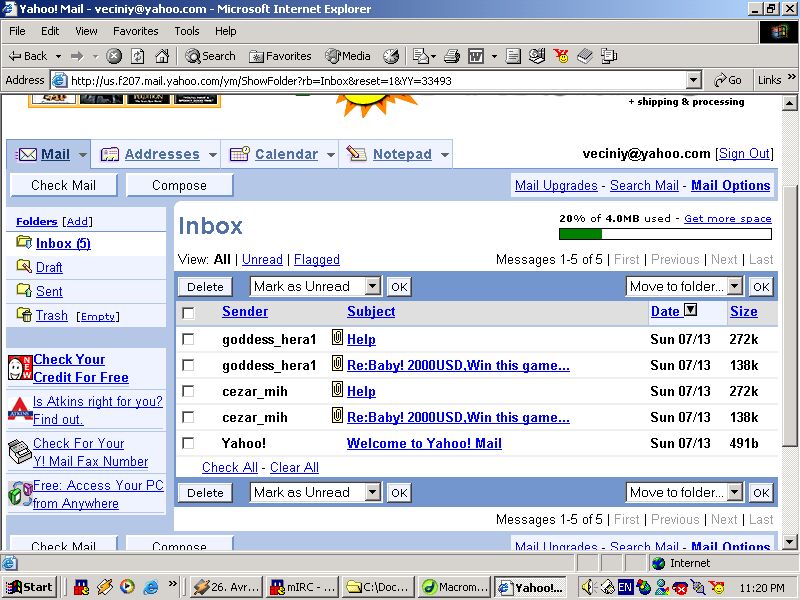Screen dimensions: 800x600
Task: Click the Date column sort arrow icon
Action: coord(690,310)
